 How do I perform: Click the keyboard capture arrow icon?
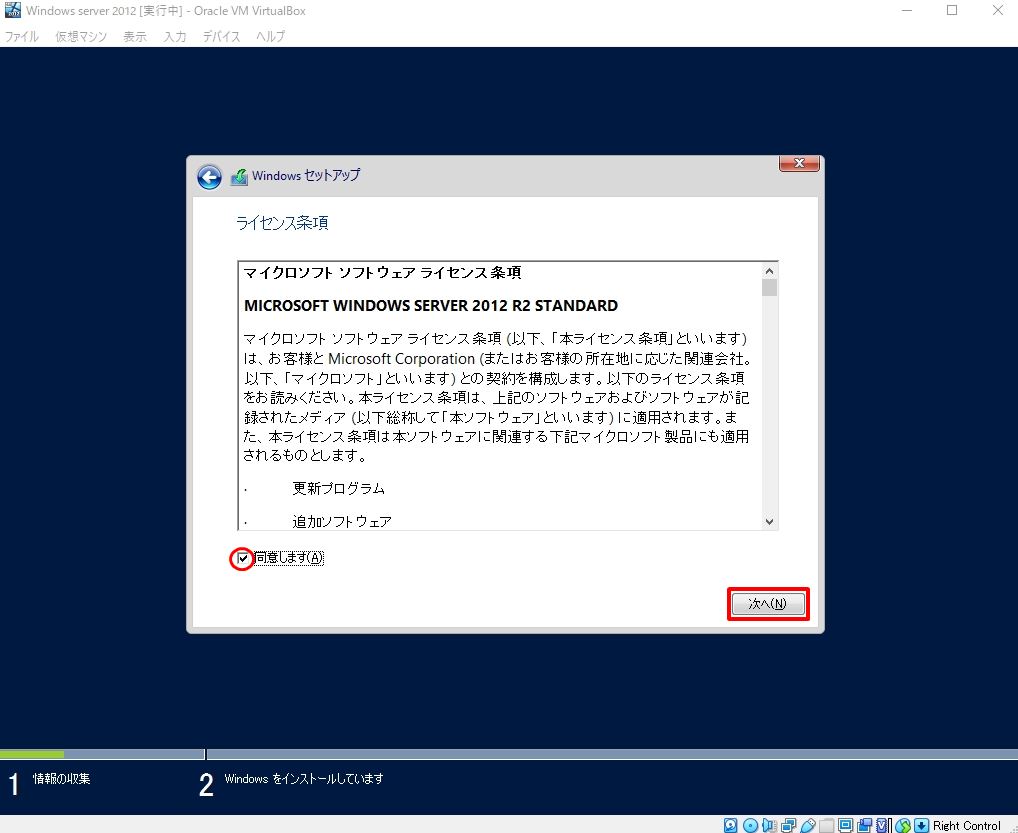tap(921, 825)
